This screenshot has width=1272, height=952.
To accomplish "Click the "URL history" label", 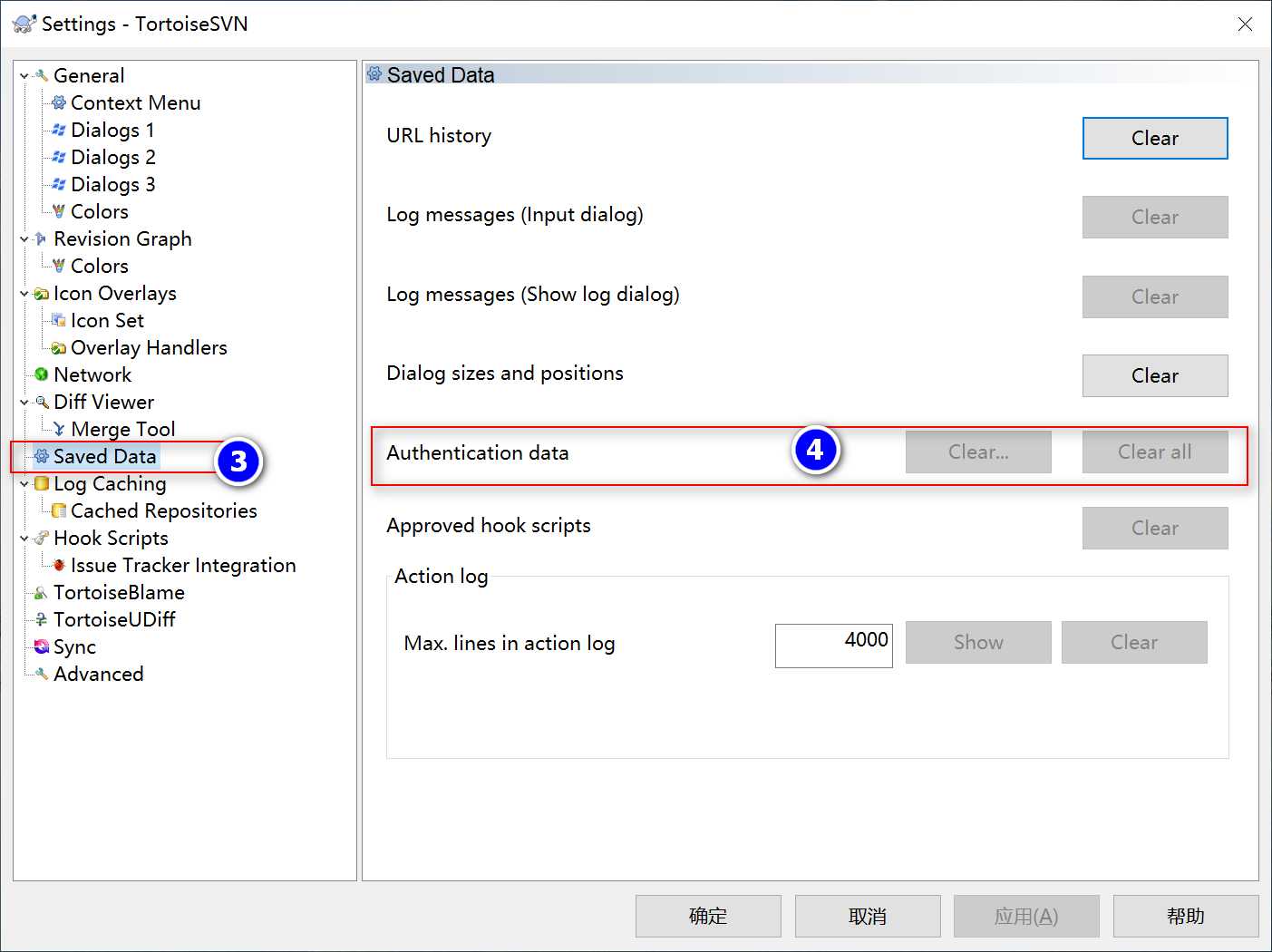I will tap(439, 135).
